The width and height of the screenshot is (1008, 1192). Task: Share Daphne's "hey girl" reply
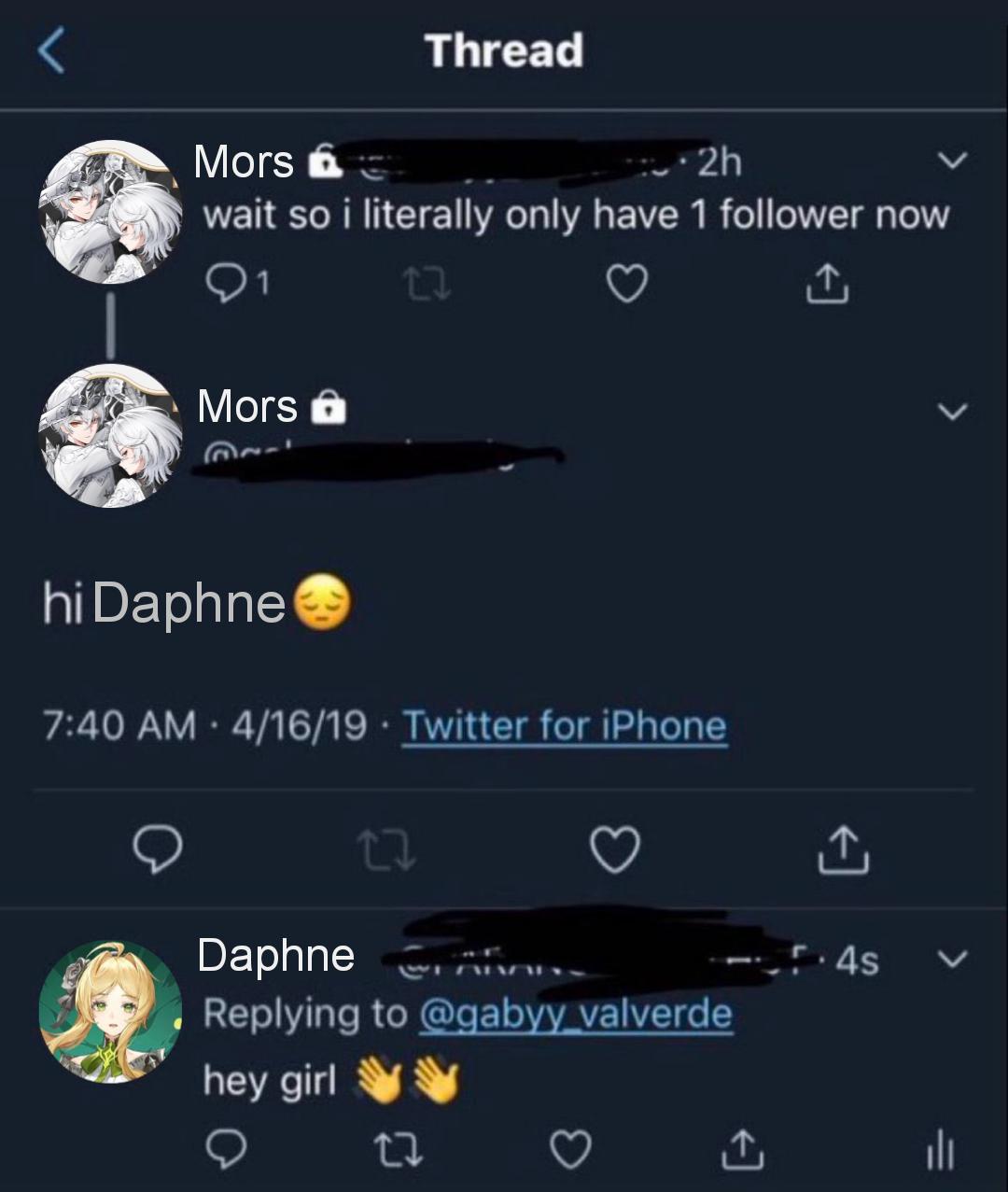[x=744, y=1149]
